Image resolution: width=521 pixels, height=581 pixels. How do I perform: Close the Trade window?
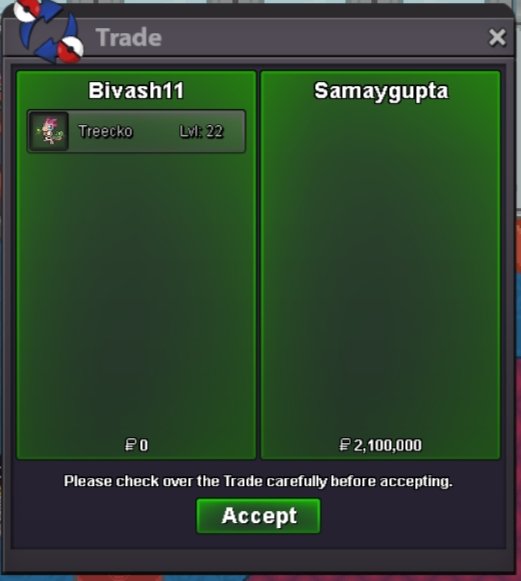pyautogui.click(x=497, y=37)
